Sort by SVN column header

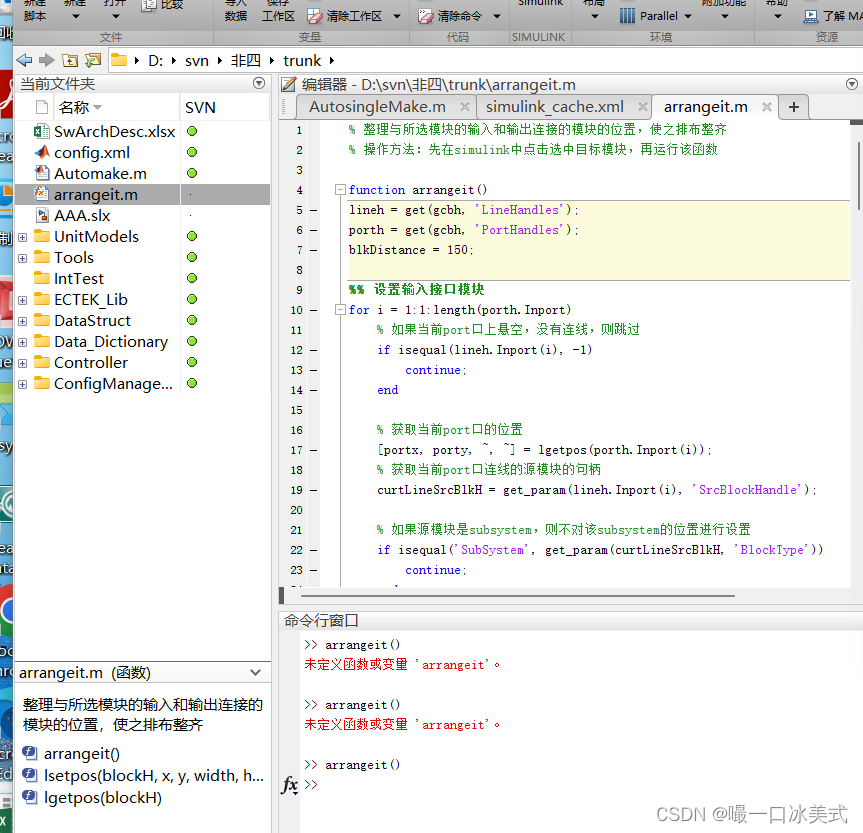point(225,107)
